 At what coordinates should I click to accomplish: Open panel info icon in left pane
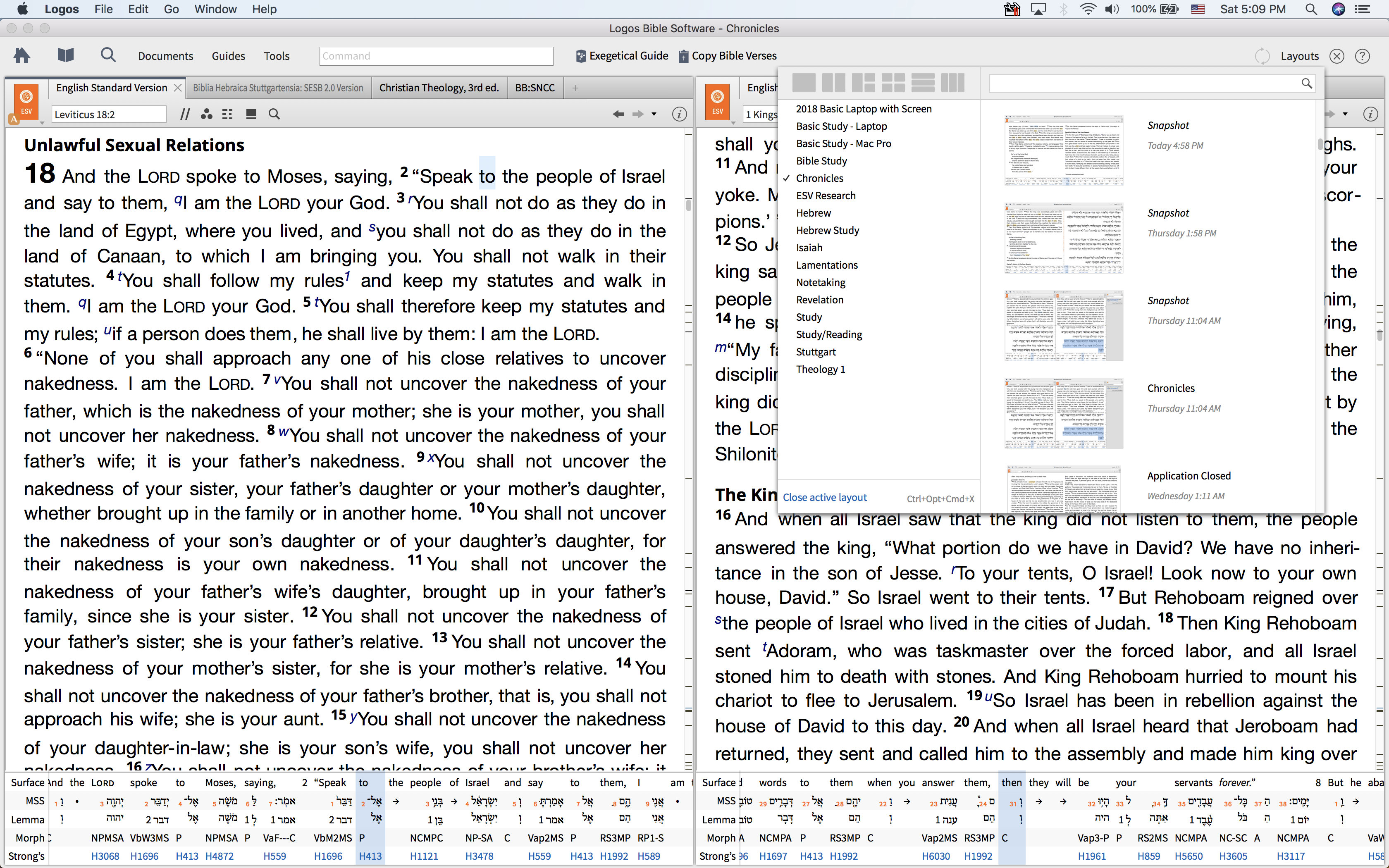click(679, 114)
